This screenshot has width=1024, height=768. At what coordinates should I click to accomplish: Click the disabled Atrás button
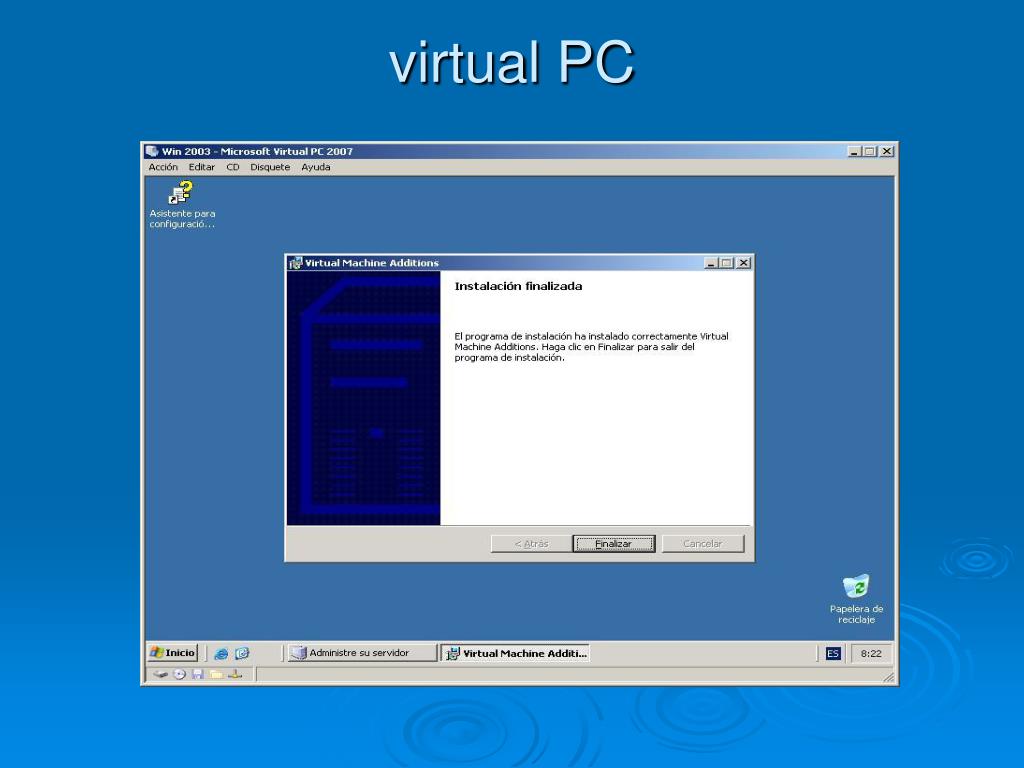(x=531, y=543)
